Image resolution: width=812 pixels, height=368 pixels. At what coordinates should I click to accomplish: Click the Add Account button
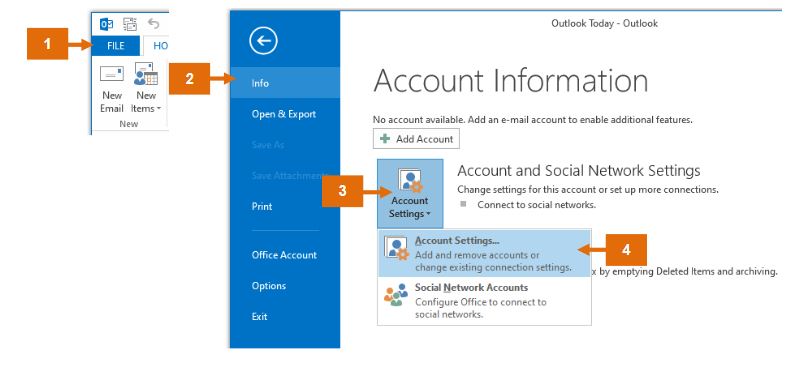point(416,139)
